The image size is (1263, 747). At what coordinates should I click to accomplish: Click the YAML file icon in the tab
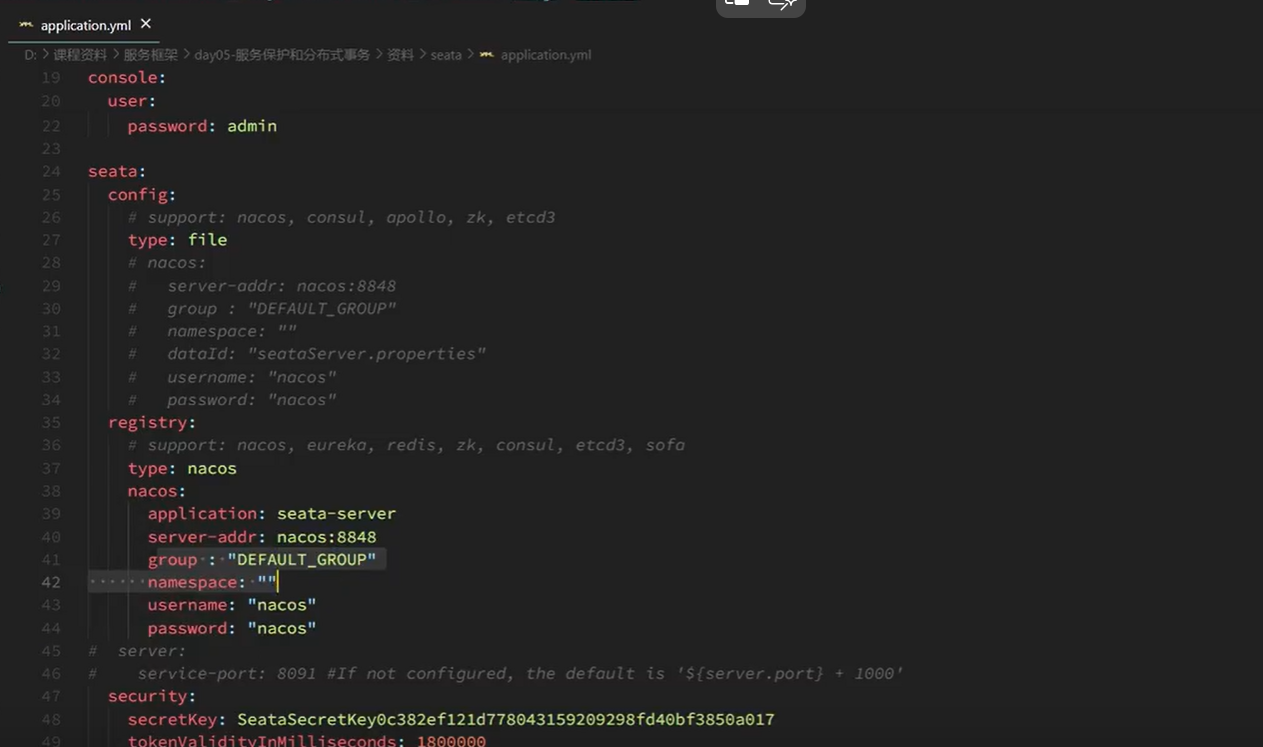[x=26, y=25]
